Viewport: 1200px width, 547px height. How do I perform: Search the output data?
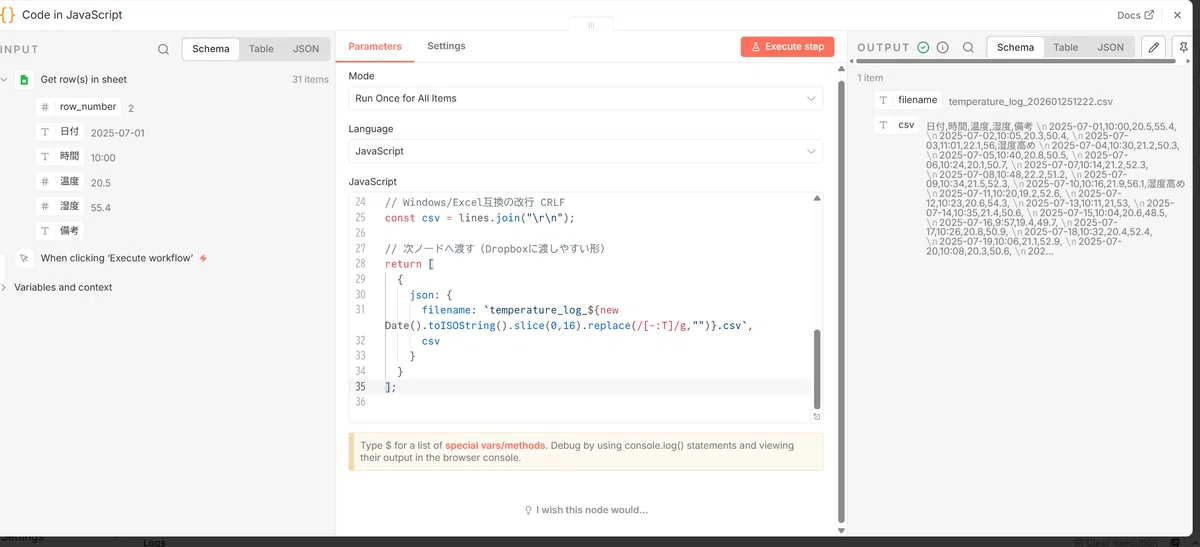click(968, 47)
